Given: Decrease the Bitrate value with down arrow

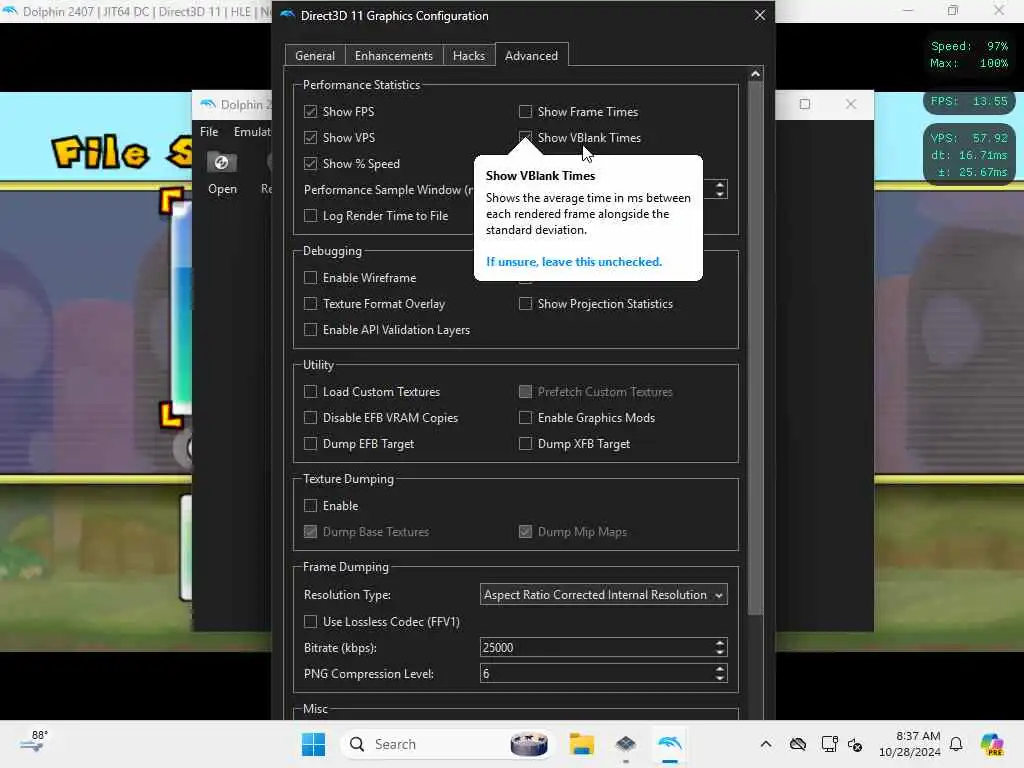Looking at the screenshot, I should pos(720,652).
